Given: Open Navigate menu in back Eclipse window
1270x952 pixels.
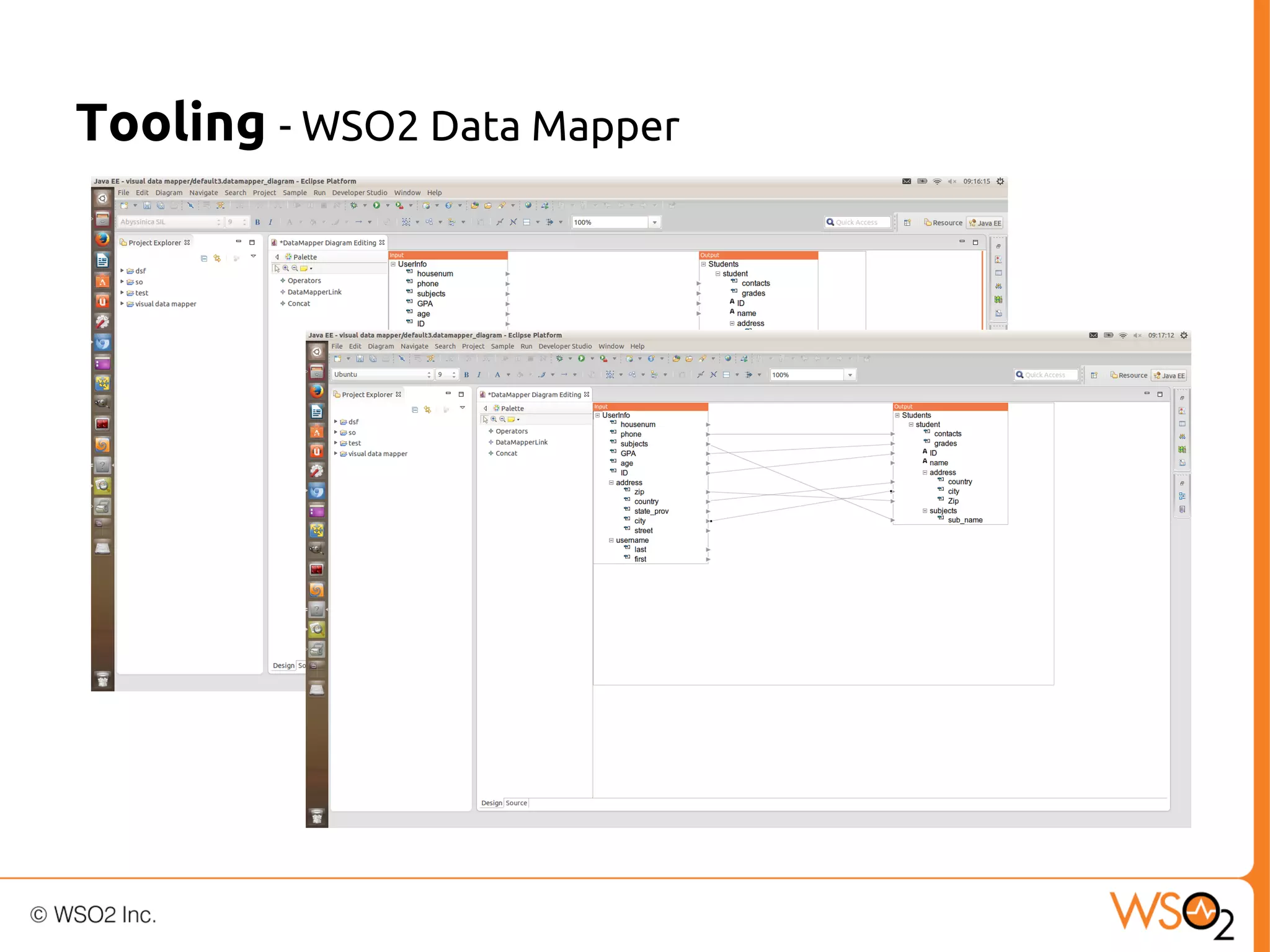Looking at the screenshot, I should coord(203,193).
